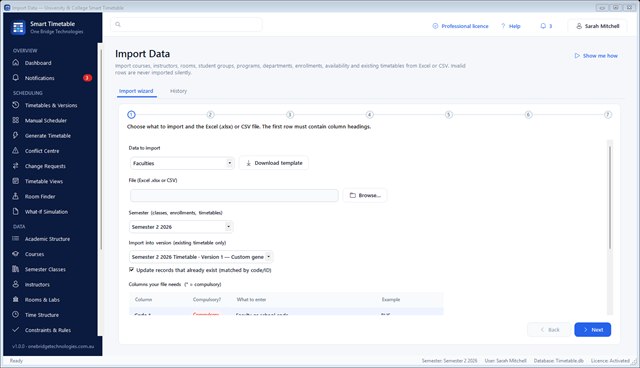The height and width of the screenshot is (368, 640).
Task: Click the wizard panel vertical scrollbar
Action: click(x=610, y=197)
